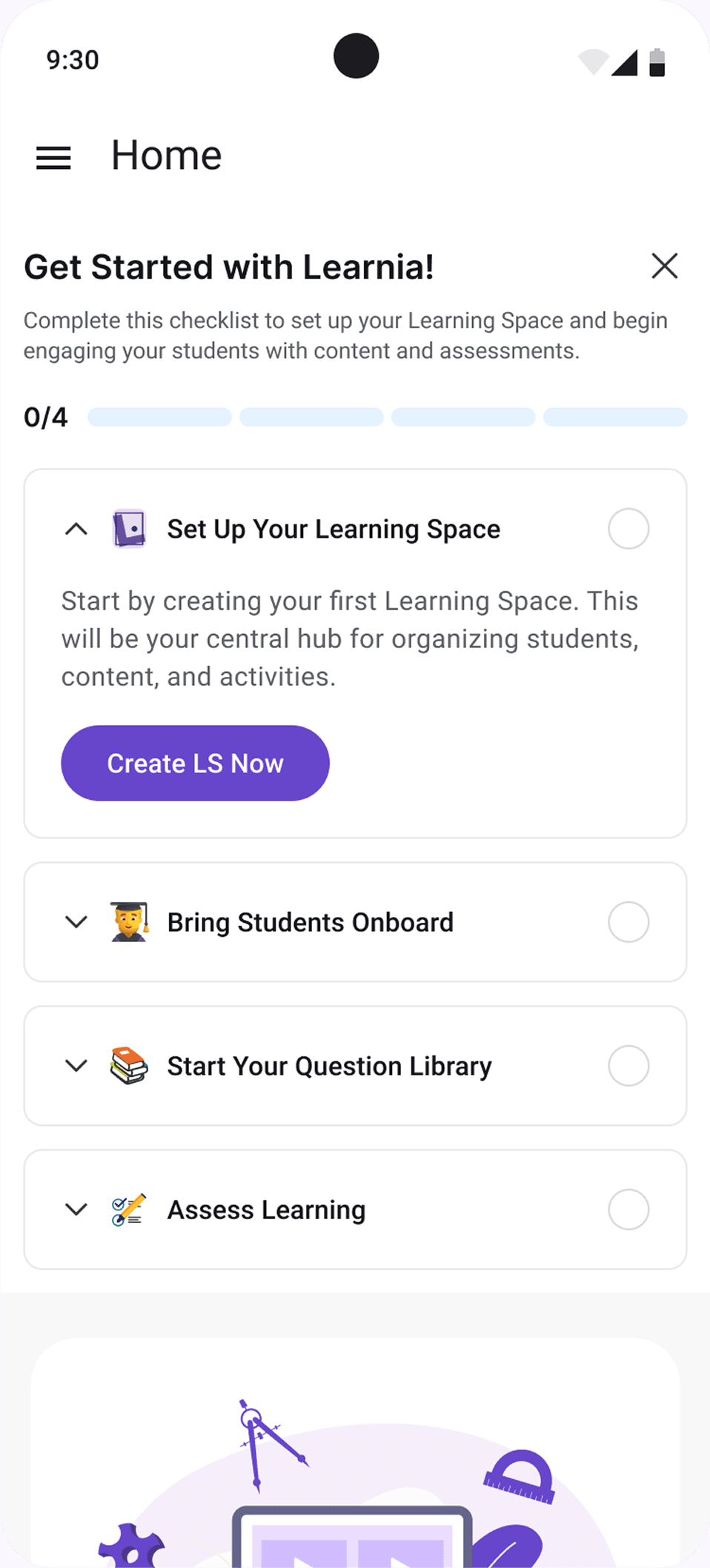Check the Start Your Question Library circle
The height and width of the screenshot is (1568, 710).
tap(628, 1066)
